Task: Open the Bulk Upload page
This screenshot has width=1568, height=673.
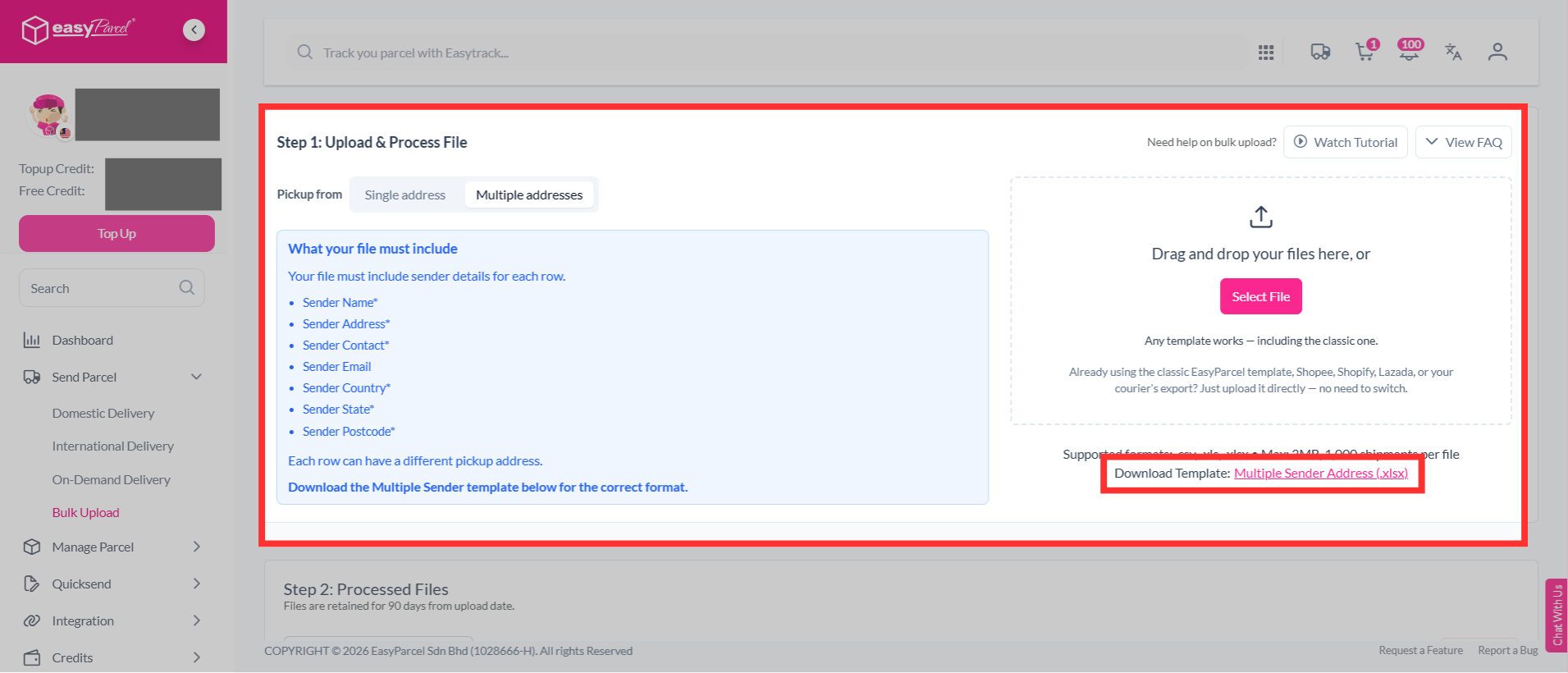Action: [x=86, y=512]
